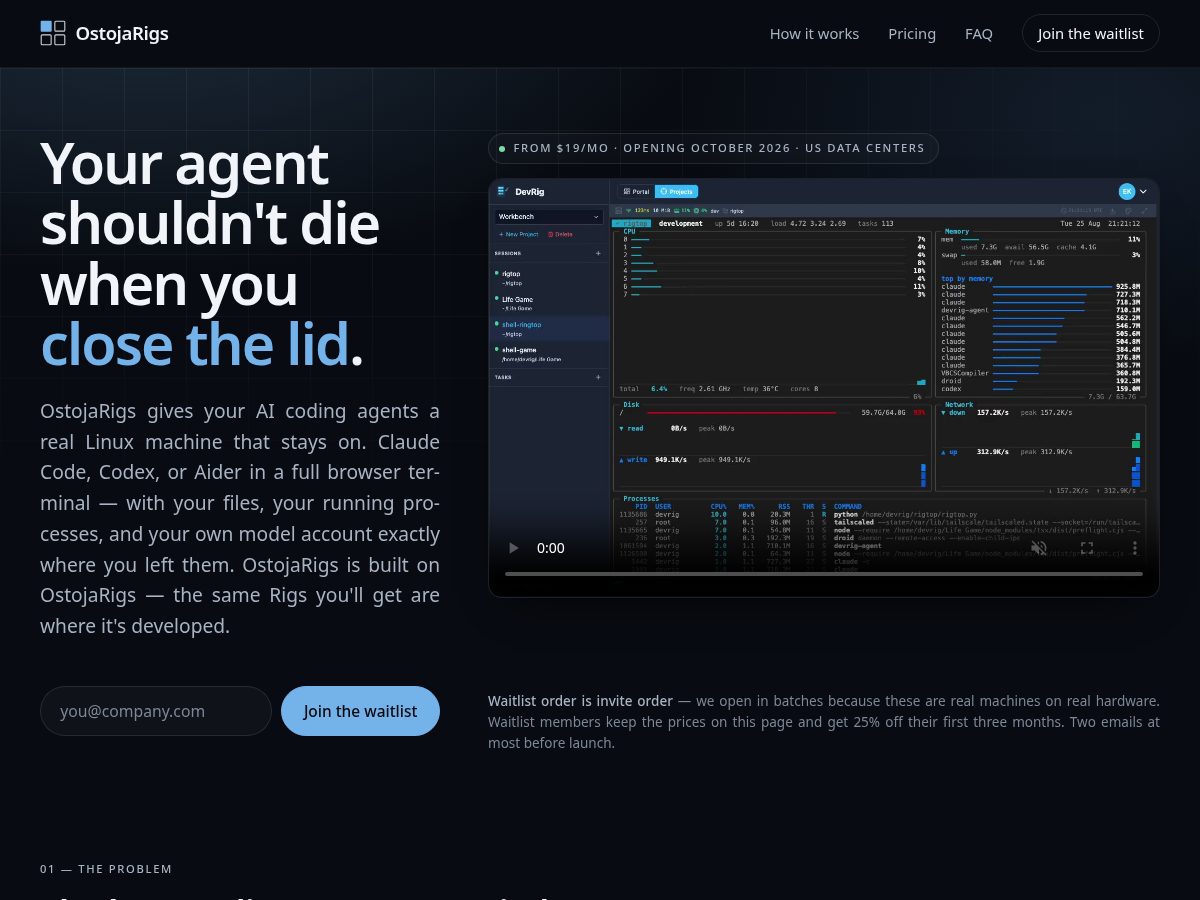
Task: Switch to the Portal tab in DevRig
Action: tap(636, 191)
